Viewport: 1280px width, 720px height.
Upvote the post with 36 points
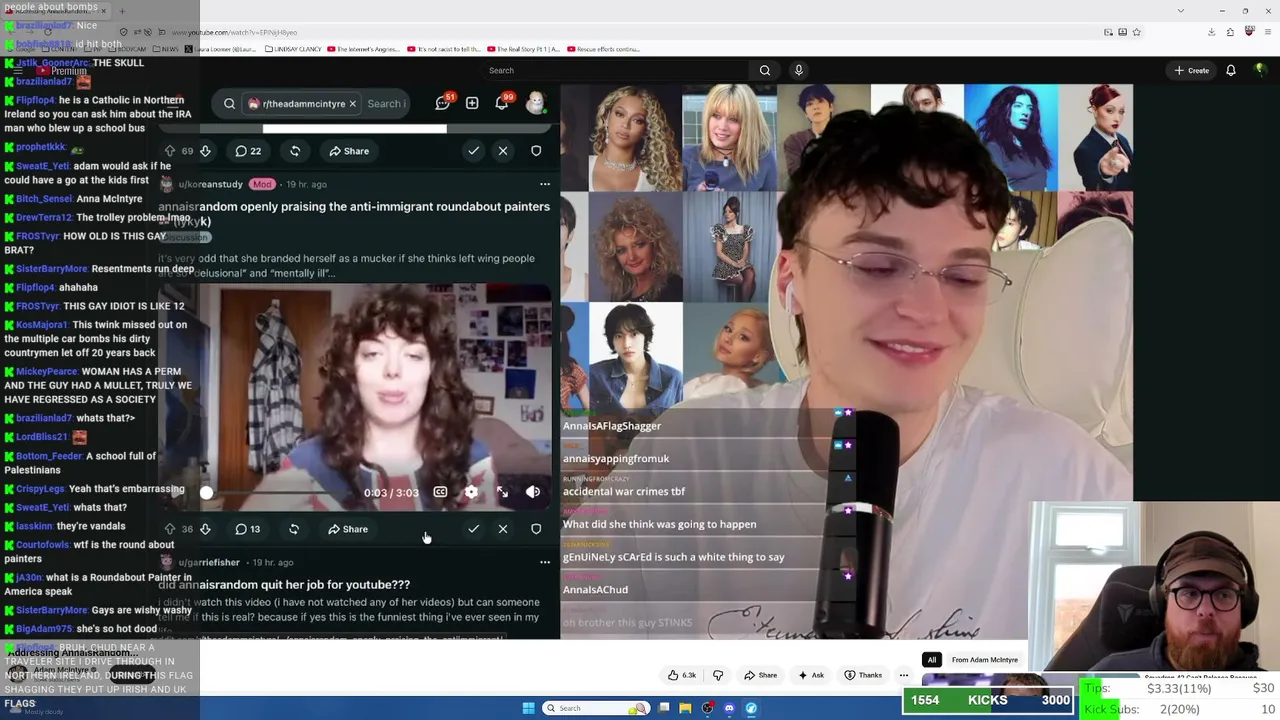170,529
